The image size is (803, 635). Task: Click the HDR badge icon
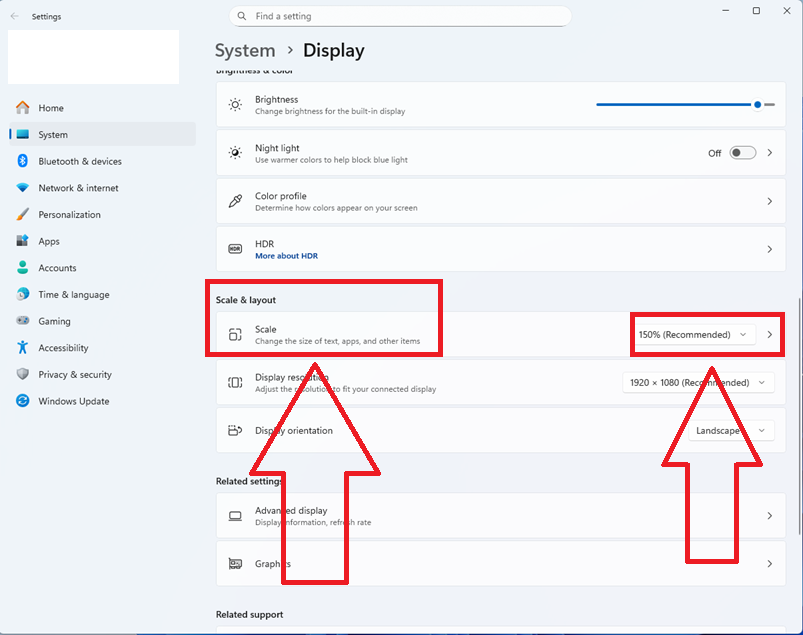click(235, 249)
